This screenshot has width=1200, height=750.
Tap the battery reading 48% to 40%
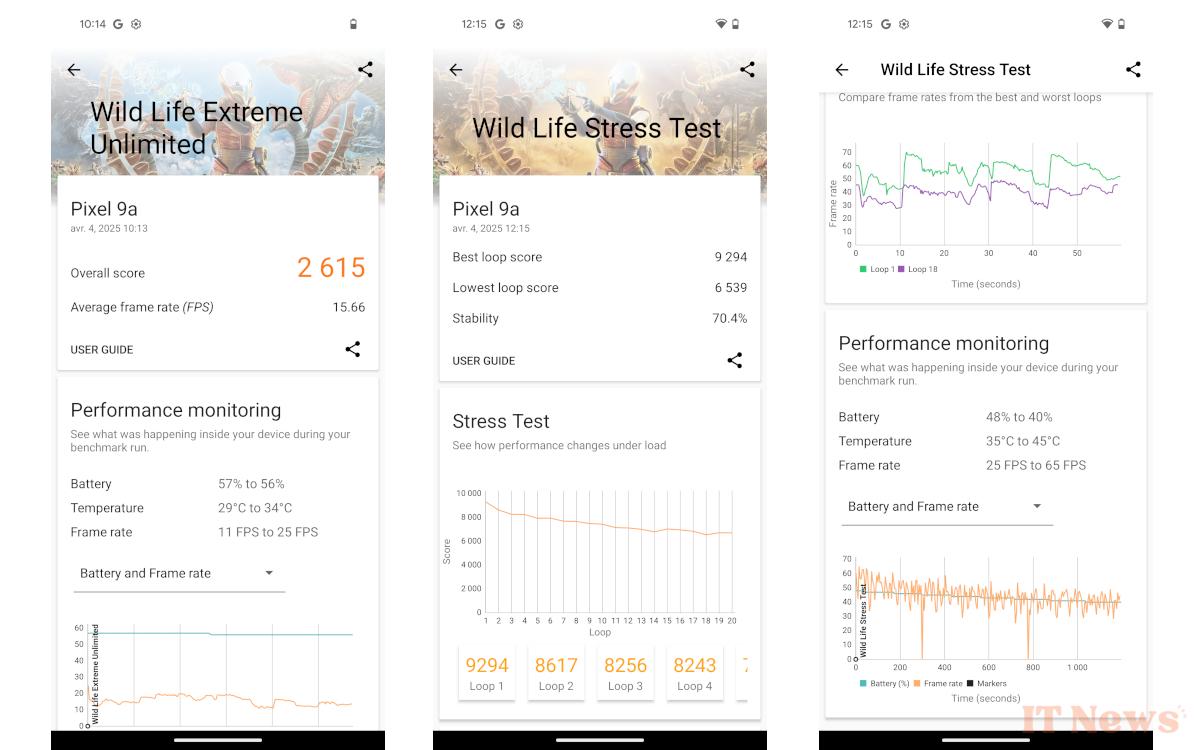[1019, 417]
